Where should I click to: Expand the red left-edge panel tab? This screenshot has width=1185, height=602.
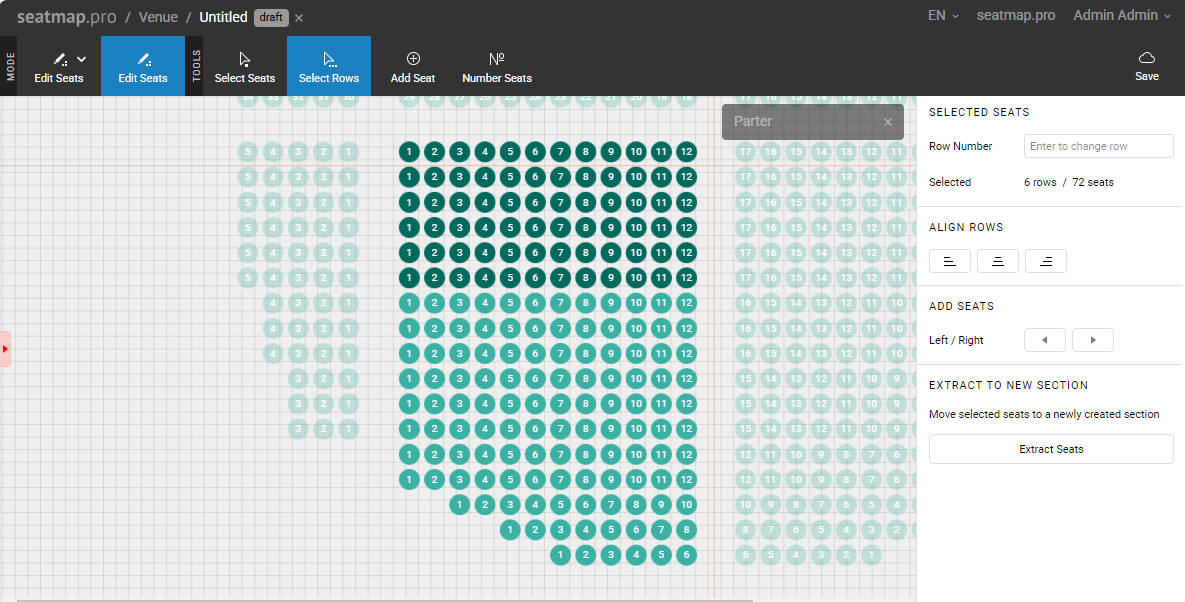pyautogui.click(x=5, y=349)
